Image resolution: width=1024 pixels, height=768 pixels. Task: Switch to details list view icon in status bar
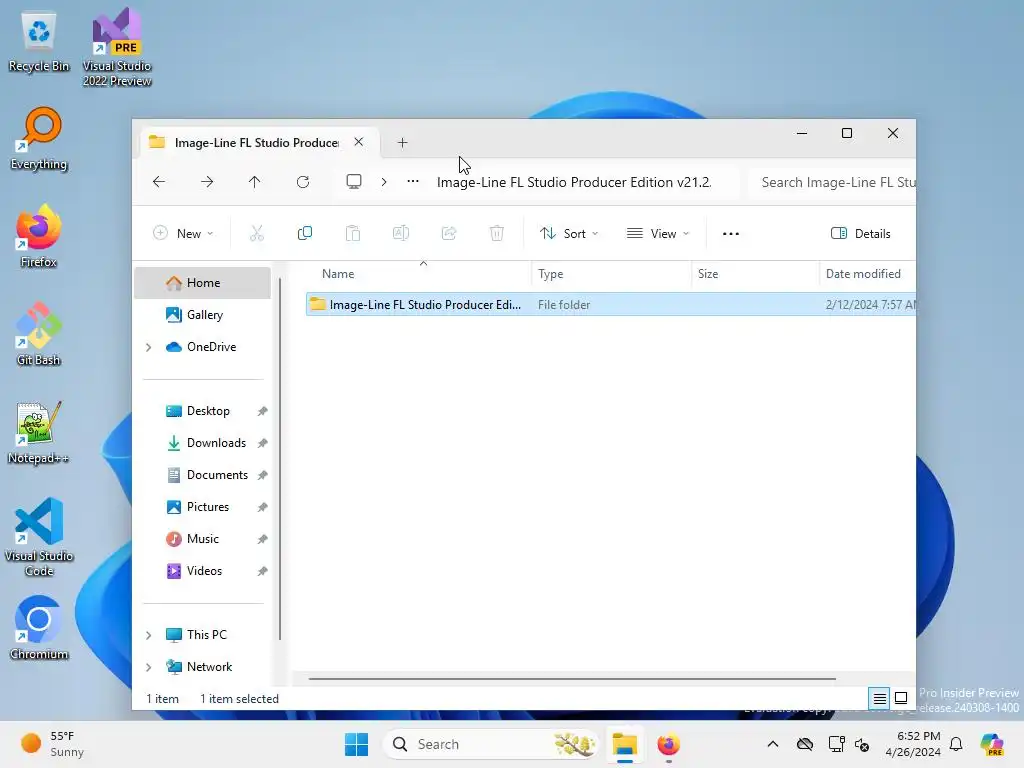880,699
